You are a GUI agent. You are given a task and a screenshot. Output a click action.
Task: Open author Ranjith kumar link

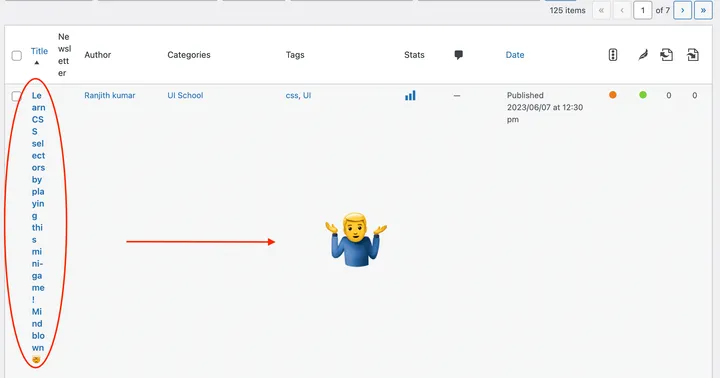pyautogui.click(x=110, y=96)
